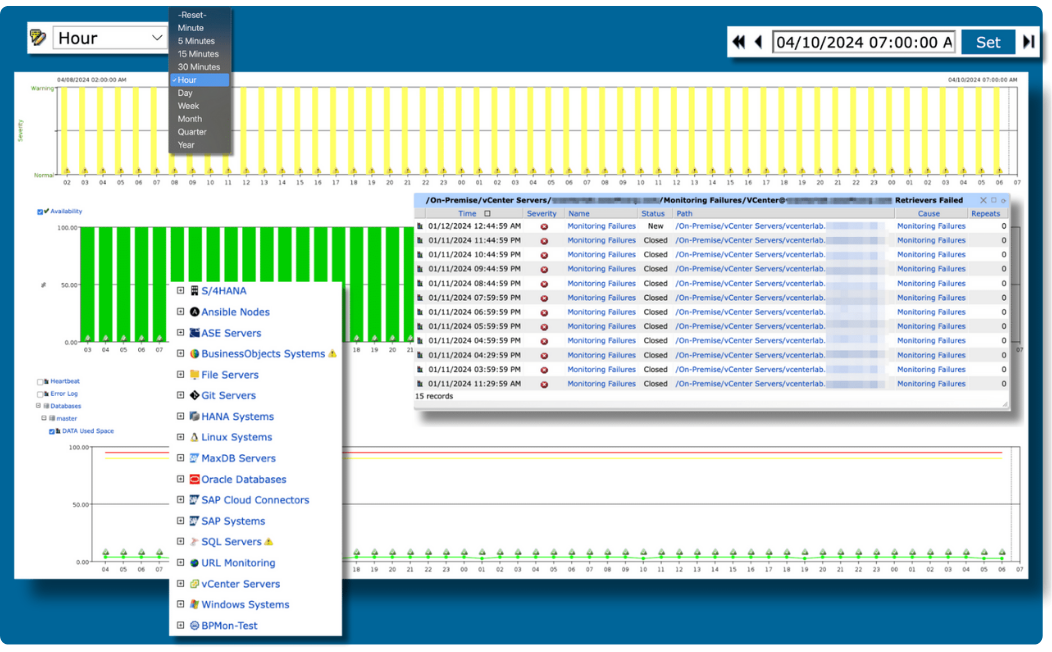Enable the Heartbeat checkbox
The width and height of the screenshot is (1052, 652).
[39, 382]
